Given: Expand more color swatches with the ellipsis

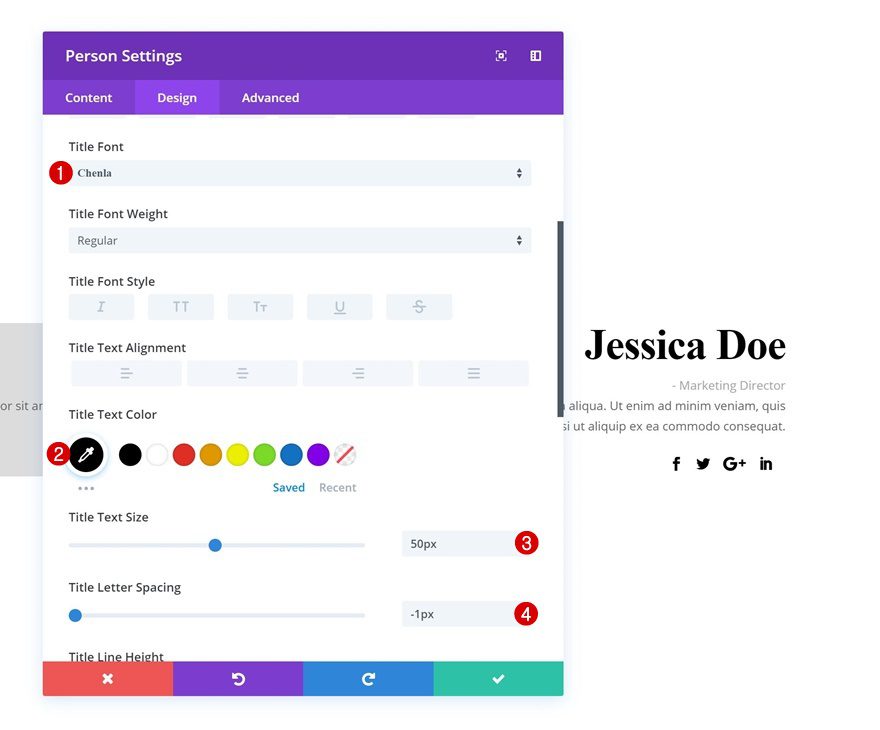Looking at the screenshot, I should pos(86,487).
